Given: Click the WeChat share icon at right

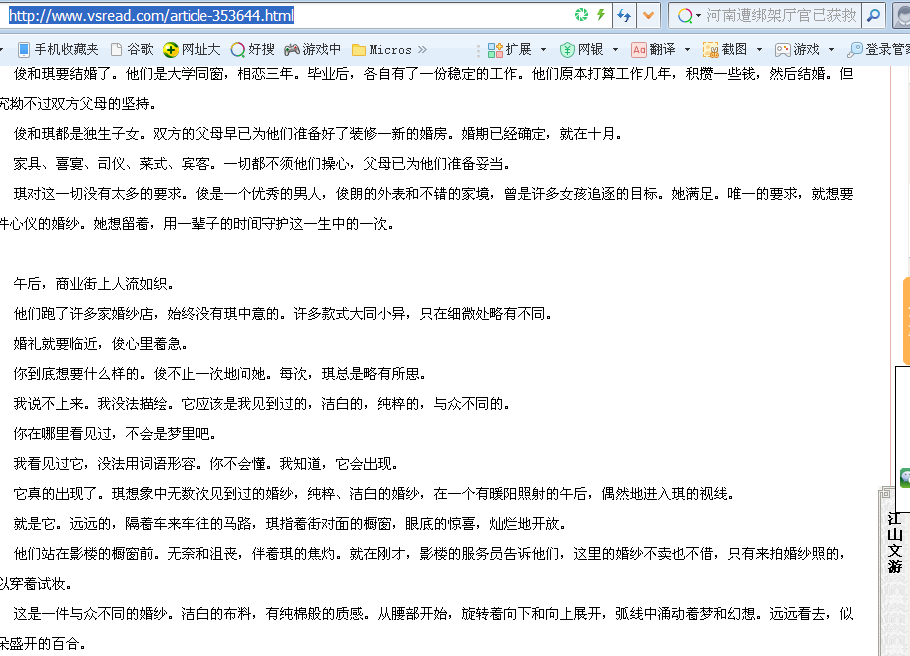Looking at the screenshot, I should (905, 477).
